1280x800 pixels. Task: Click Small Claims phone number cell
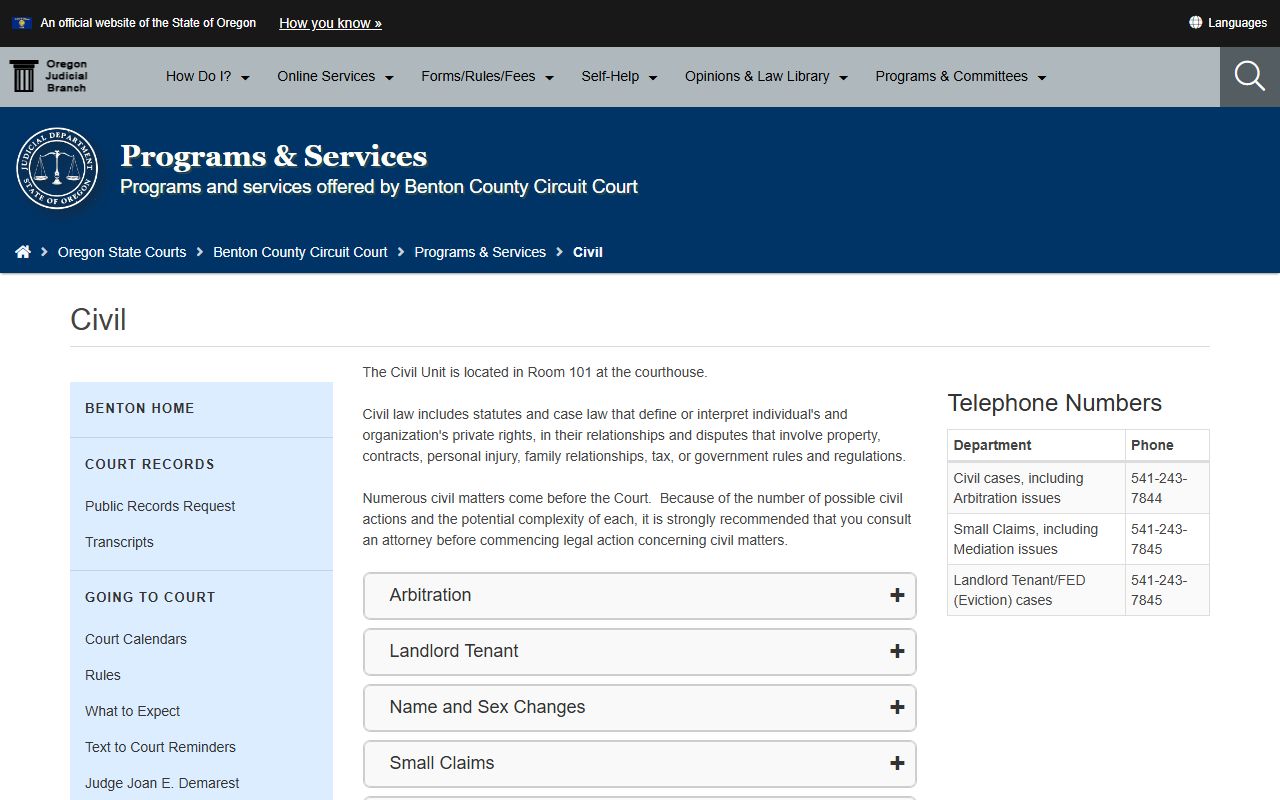(1167, 539)
